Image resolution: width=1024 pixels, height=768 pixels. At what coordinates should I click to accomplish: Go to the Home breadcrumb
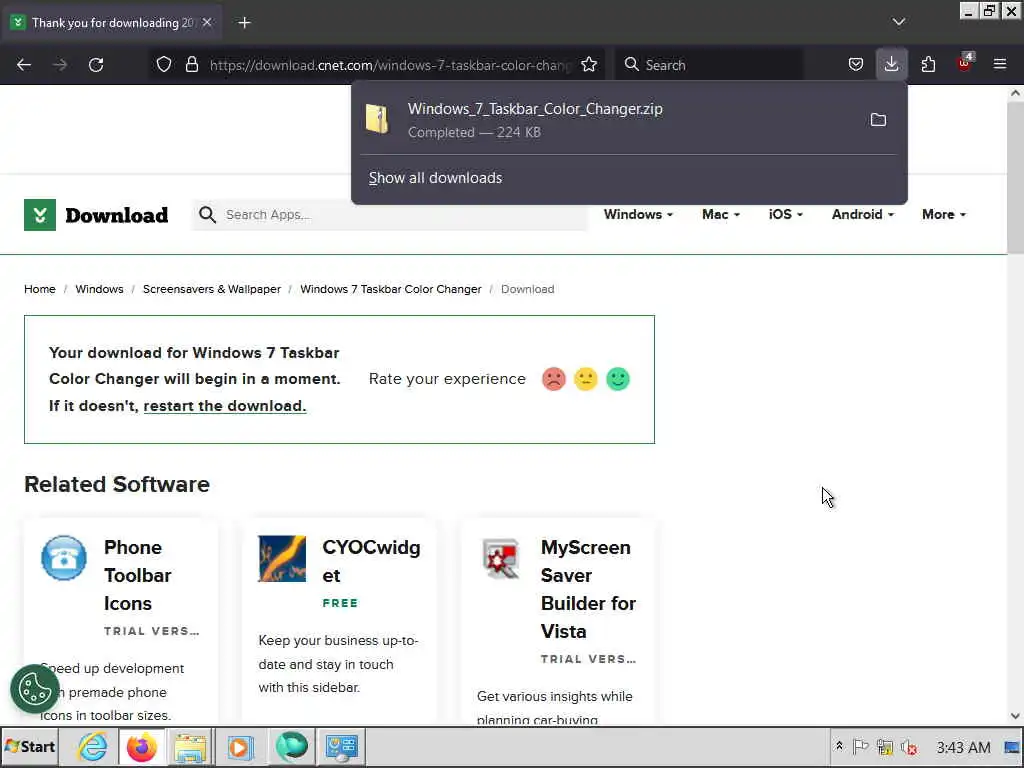pos(40,289)
